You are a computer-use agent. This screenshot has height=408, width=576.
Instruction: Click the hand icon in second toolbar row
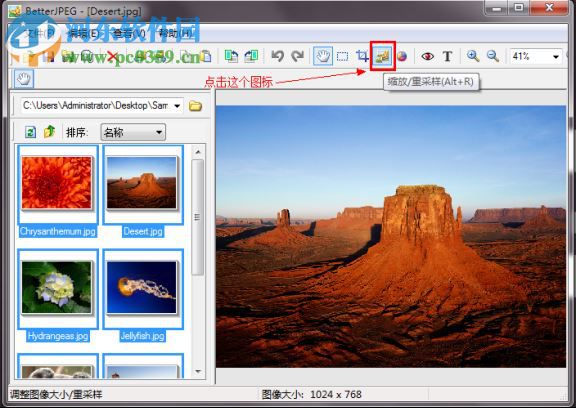(24, 79)
